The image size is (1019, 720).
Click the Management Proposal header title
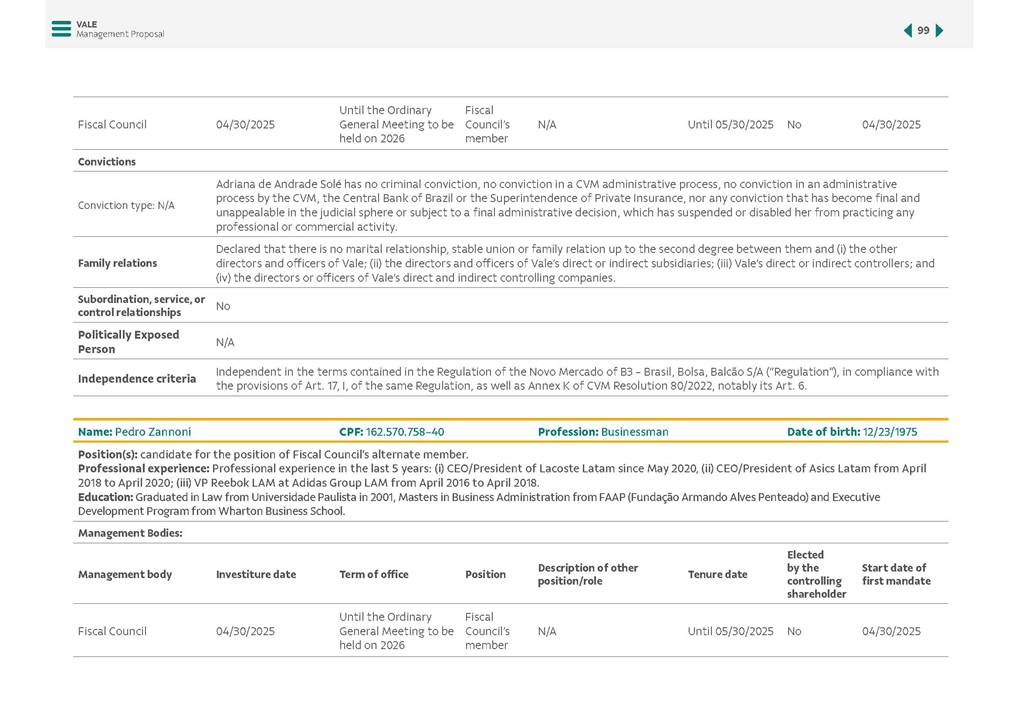[120, 35]
